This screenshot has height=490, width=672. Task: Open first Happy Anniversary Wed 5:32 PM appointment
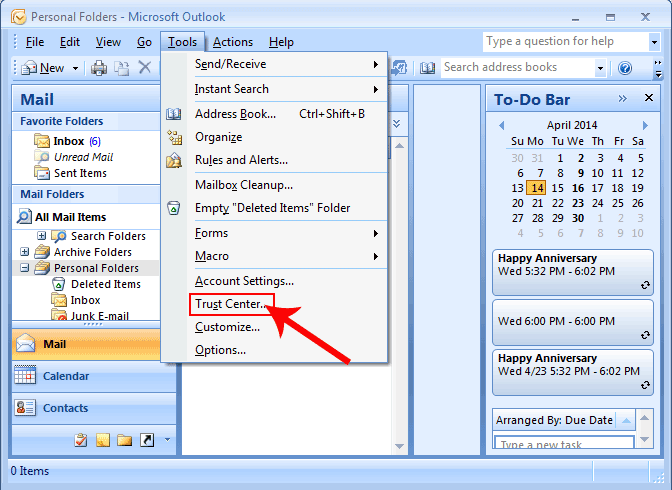pyautogui.click(x=573, y=272)
